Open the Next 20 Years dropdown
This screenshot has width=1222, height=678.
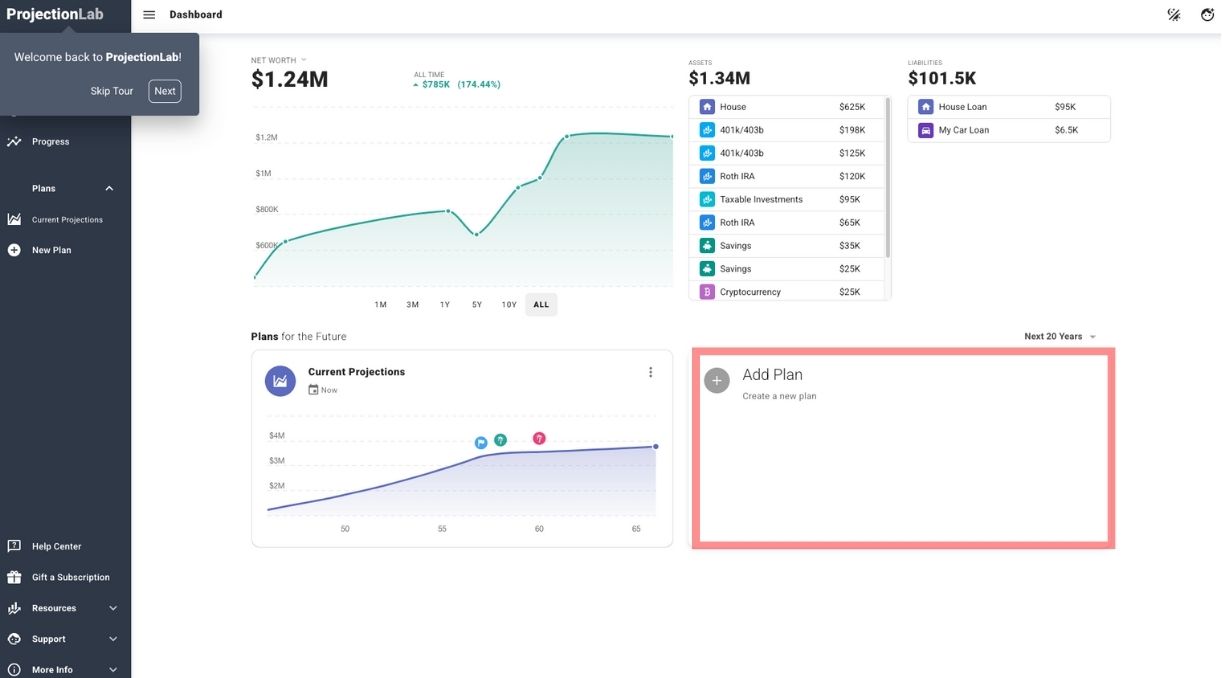tap(1060, 337)
